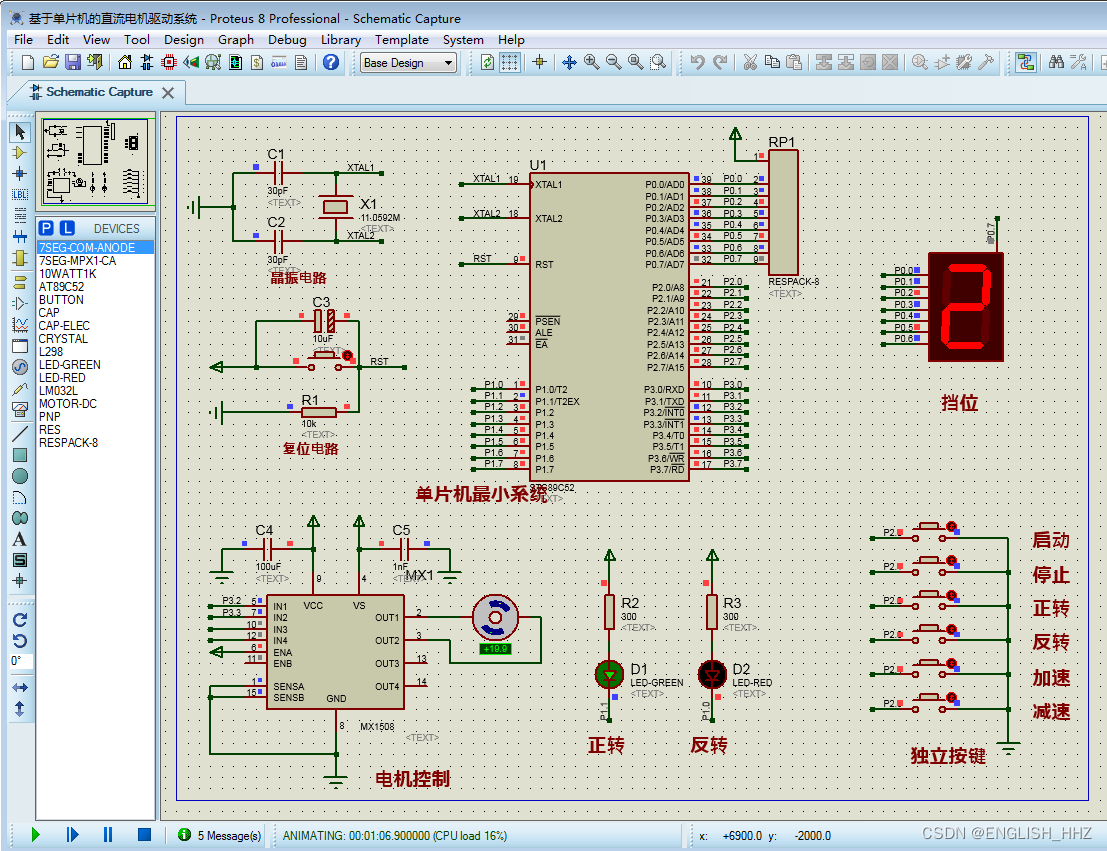Screen dimensions: 1107x851
Task: Toggle wire autorouter icon
Action: coord(1026,63)
